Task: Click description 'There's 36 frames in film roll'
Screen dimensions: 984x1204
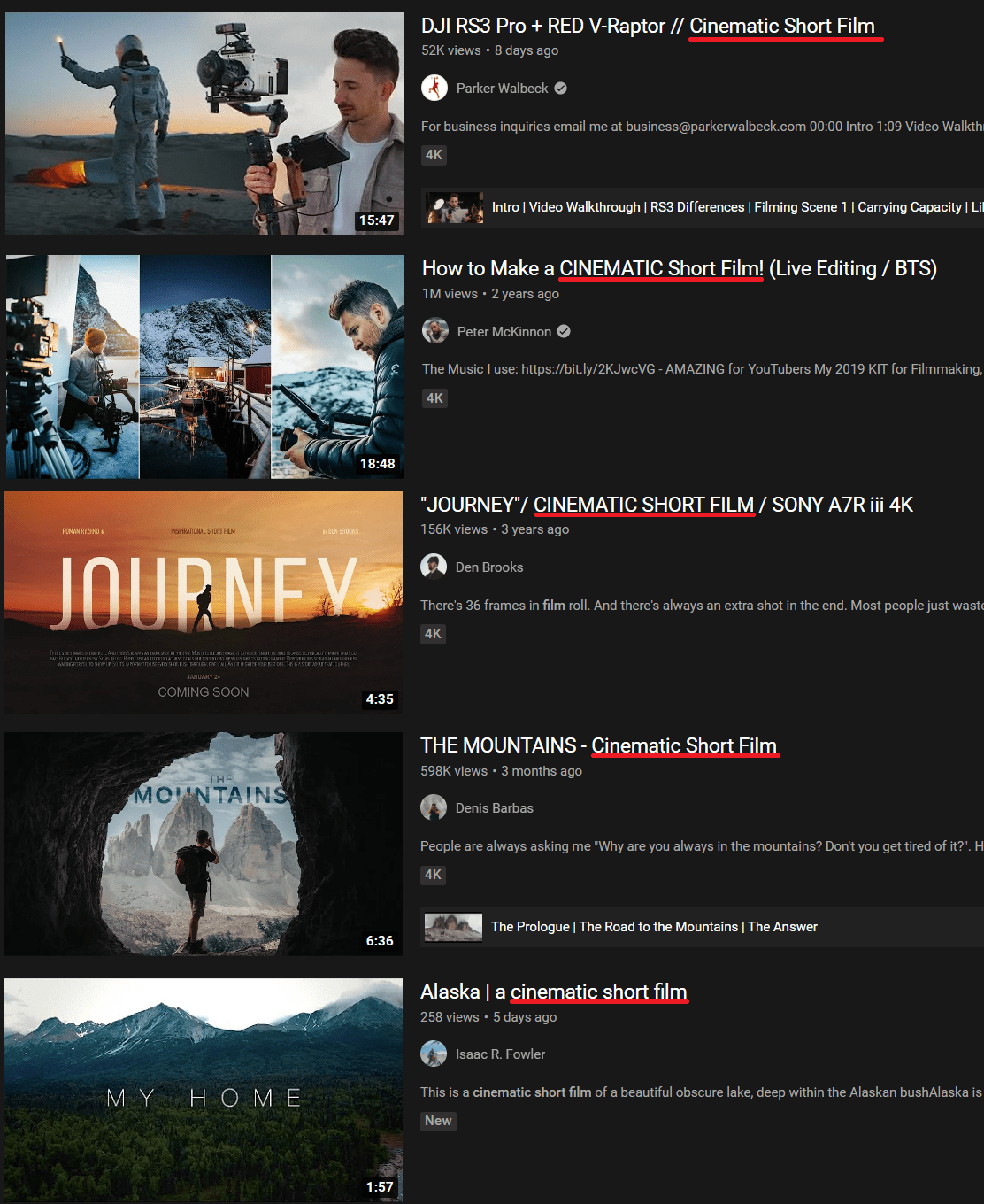Action: pyautogui.click(x=702, y=606)
